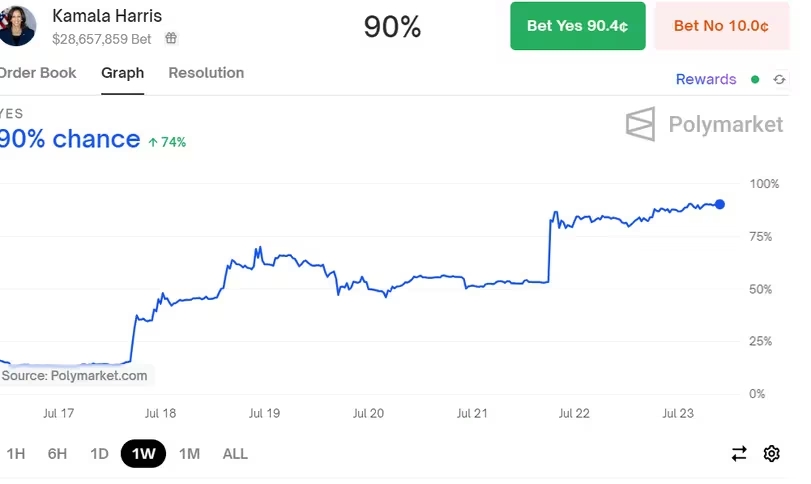This screenshot has width=811, height=484.
Task: Select the 1H time range
Action: [15, 454]
